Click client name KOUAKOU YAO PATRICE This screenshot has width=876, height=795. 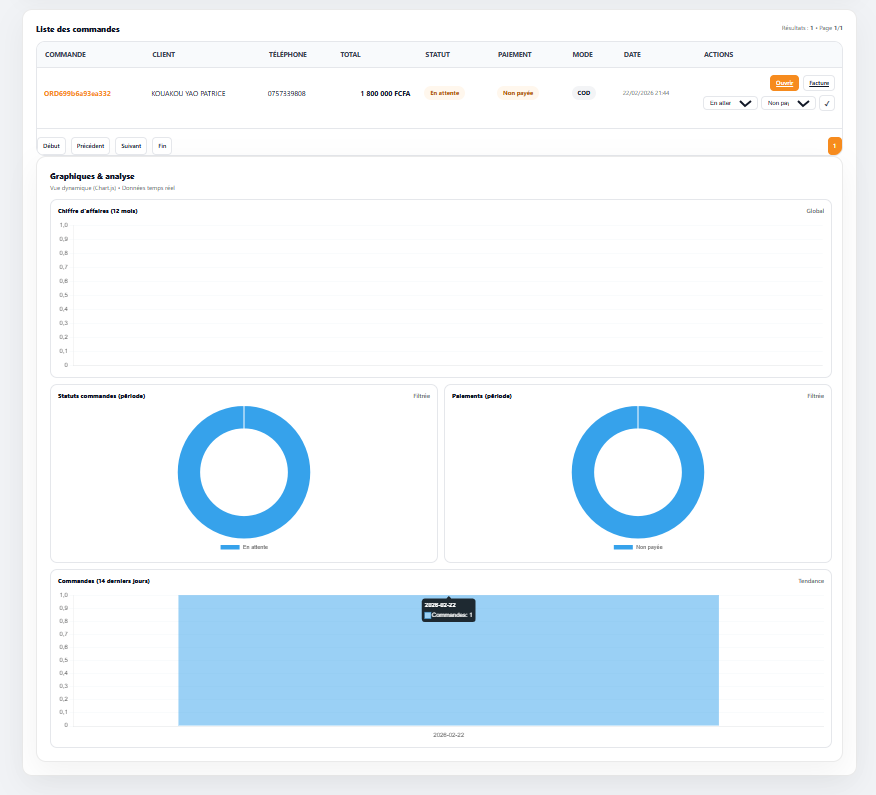(x=188, y=94)
